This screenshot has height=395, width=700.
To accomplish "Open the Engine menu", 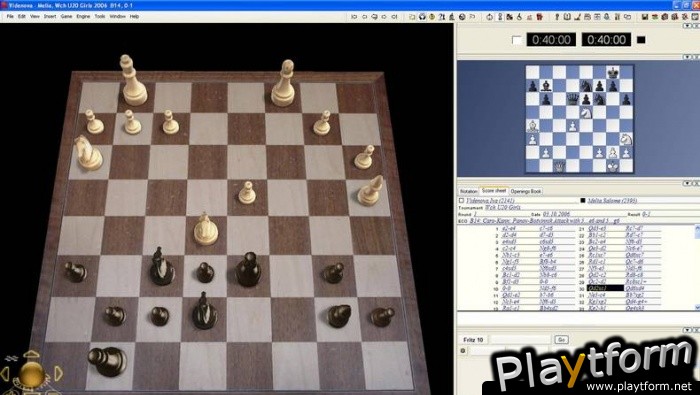I will (83, 17).
